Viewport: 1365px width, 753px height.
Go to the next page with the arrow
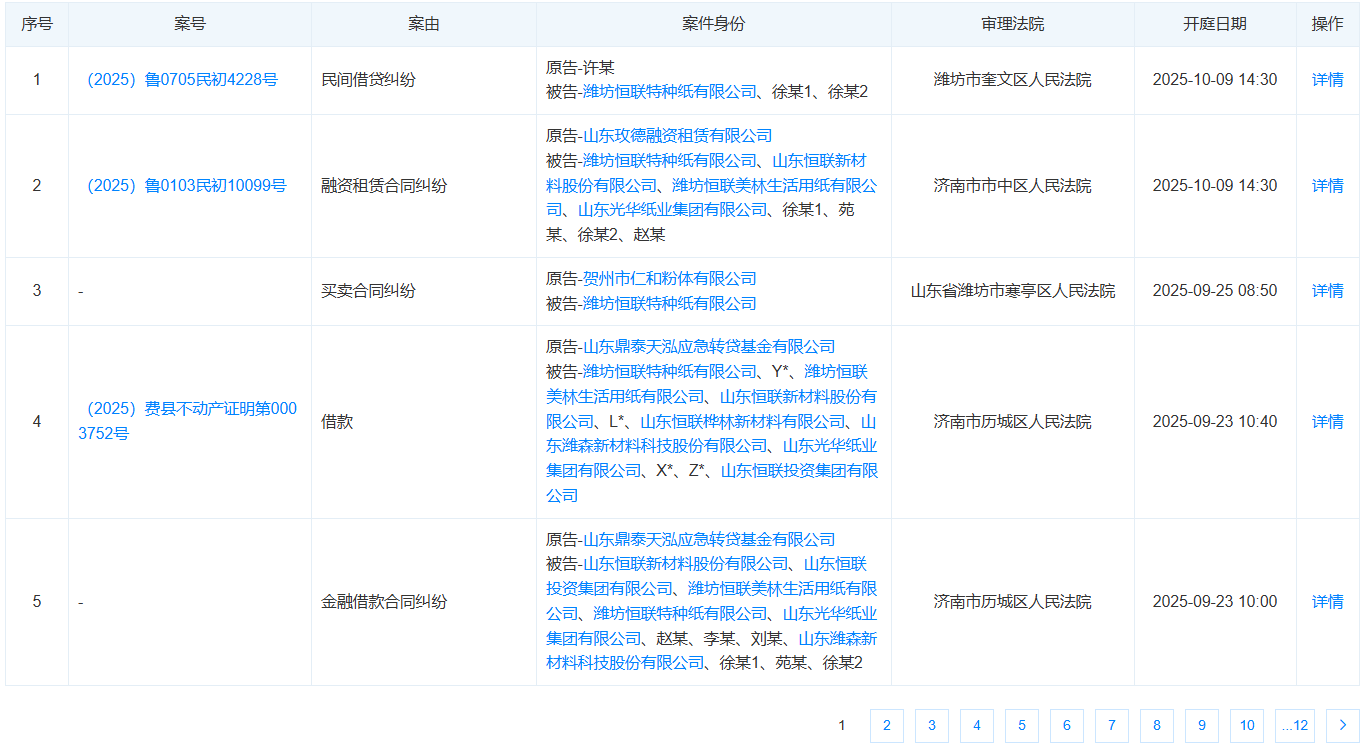(x=1342, y=726)
